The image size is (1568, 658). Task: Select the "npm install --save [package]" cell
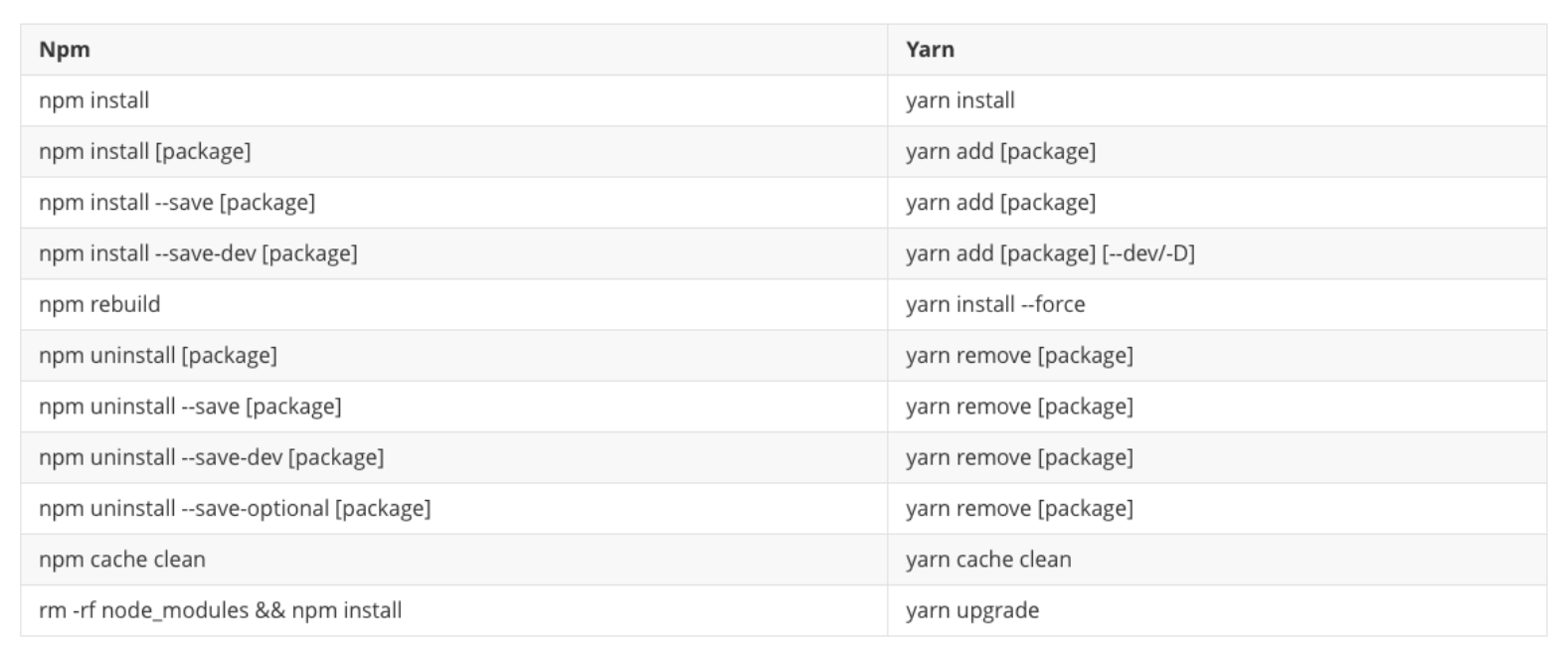pyautogui.click(x=177, y=203)
